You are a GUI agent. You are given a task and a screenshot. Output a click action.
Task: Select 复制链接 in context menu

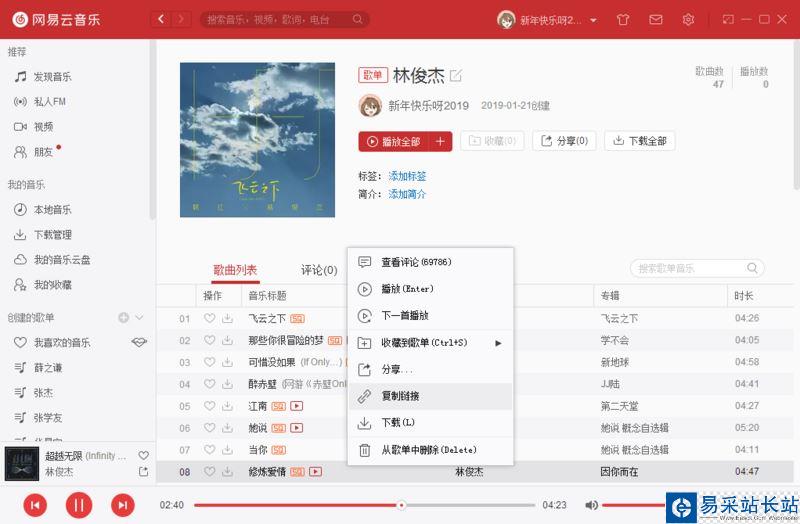coord(430,396)
